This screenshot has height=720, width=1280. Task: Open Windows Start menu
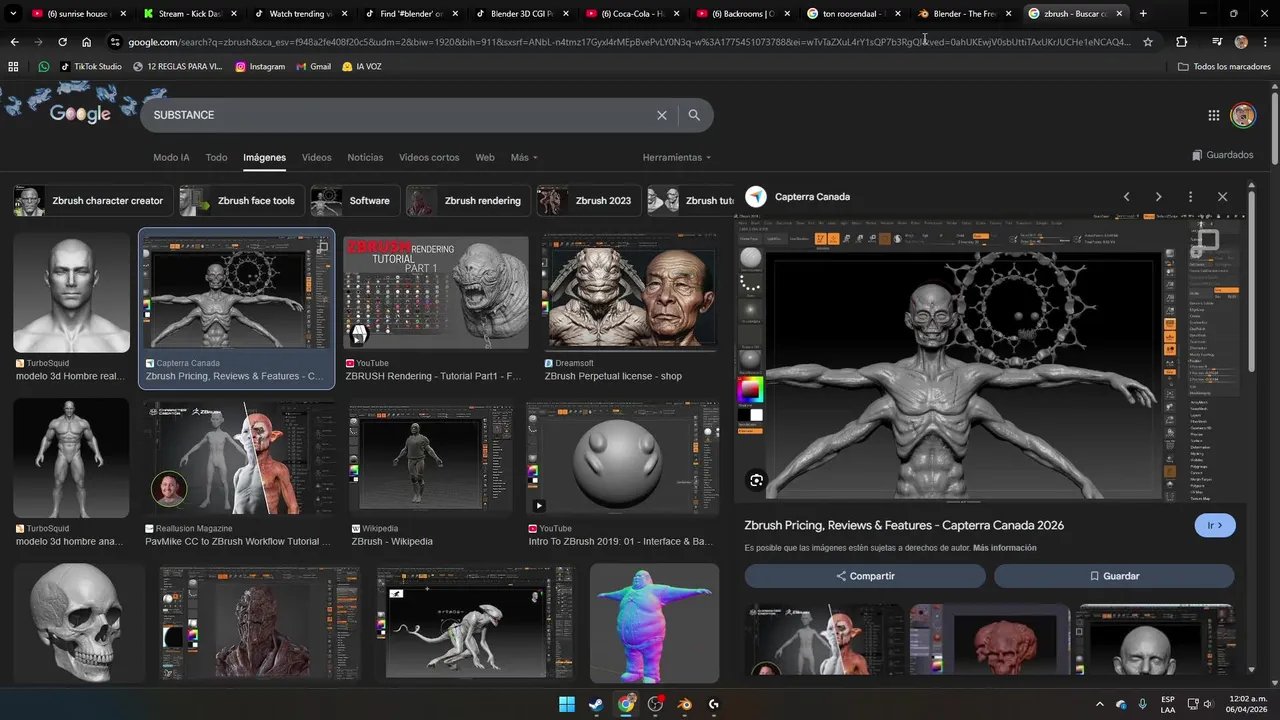tap(566, 704)
